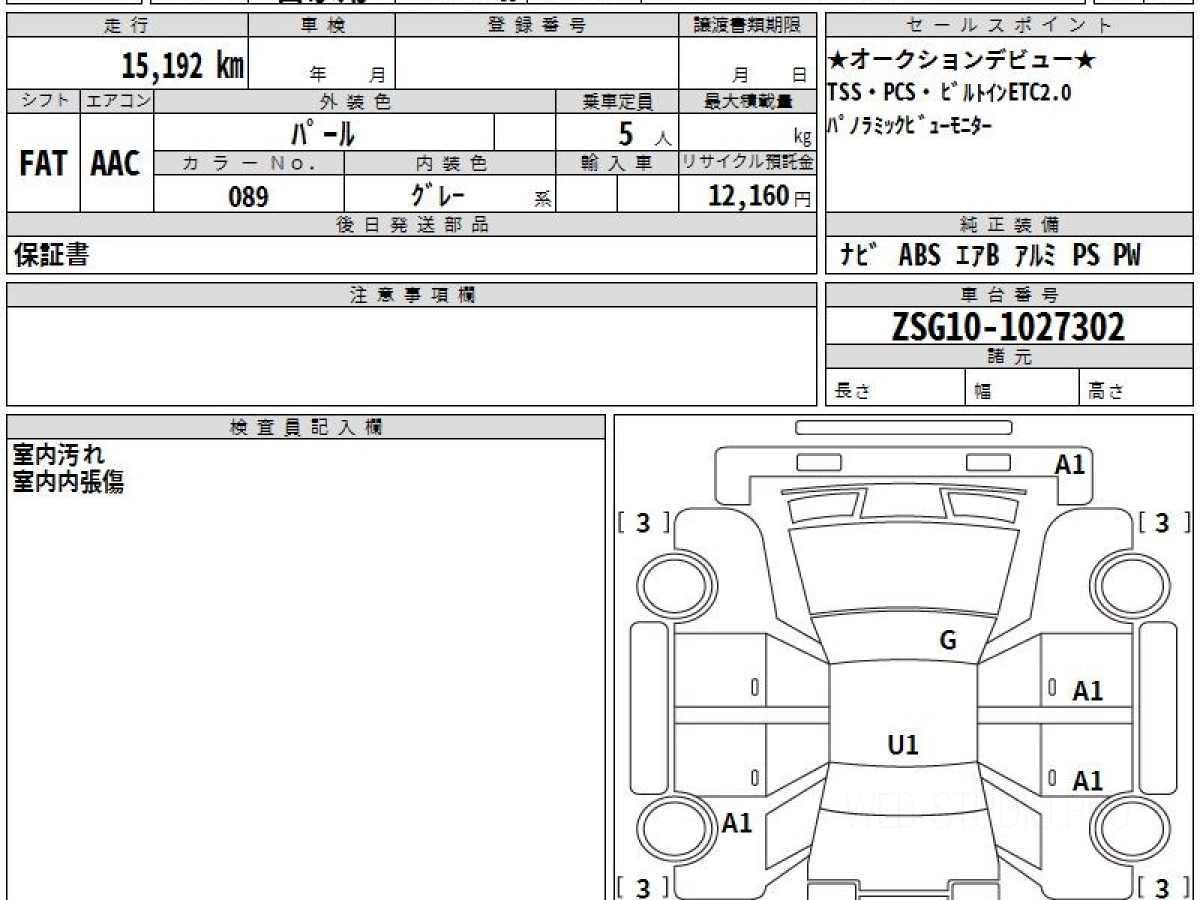Click the 長さ dimension label
The width and height of the screenshot is (1200, 900).
(x=851, y=392)
